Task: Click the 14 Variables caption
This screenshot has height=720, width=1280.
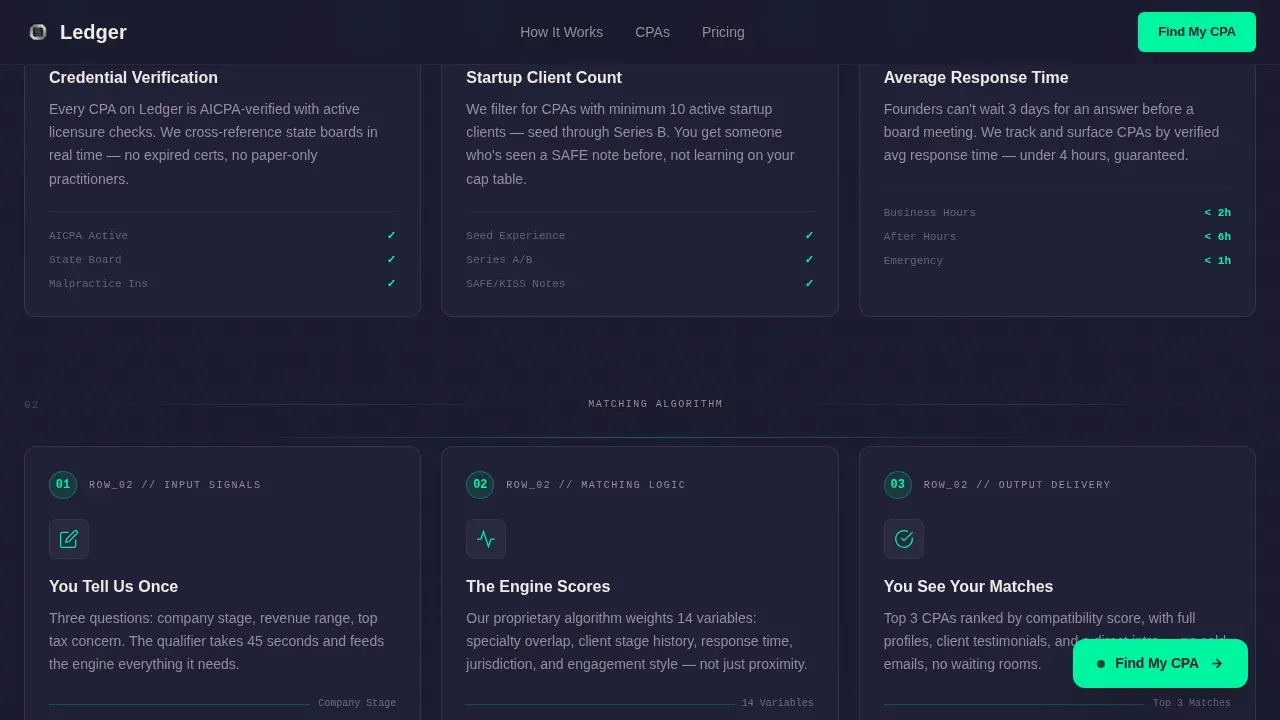Action: point(777,704)
